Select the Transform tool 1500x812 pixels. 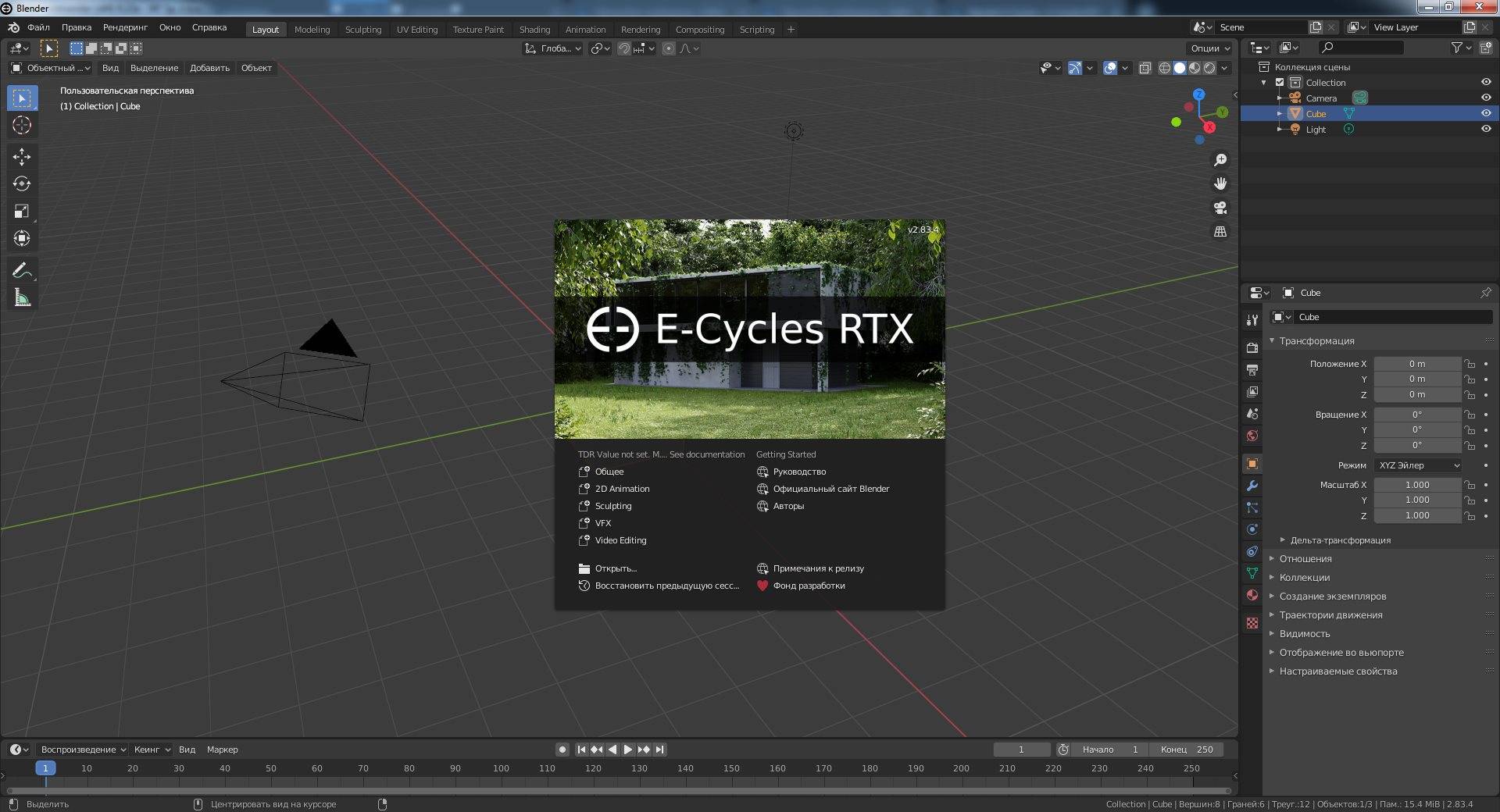(22, 239)
